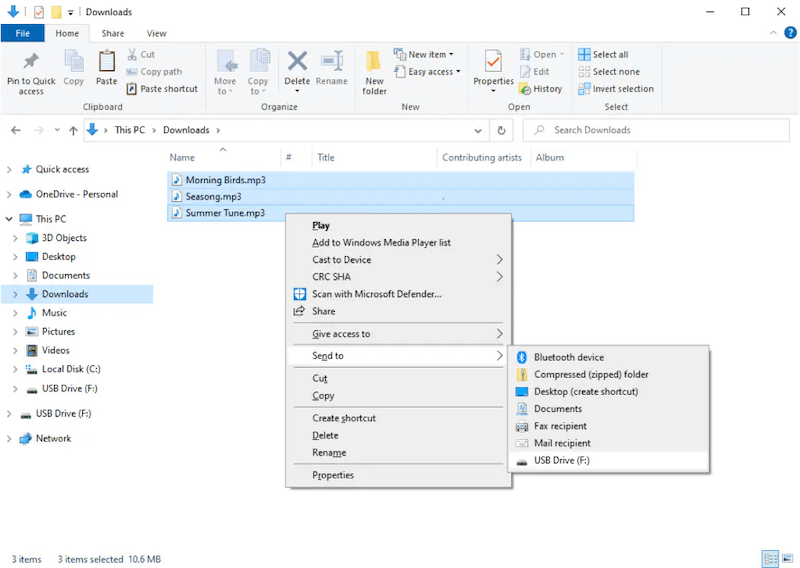
Task: Switch to large icons view in status bar
Action: pyautogui.click(x=785, y=559)
